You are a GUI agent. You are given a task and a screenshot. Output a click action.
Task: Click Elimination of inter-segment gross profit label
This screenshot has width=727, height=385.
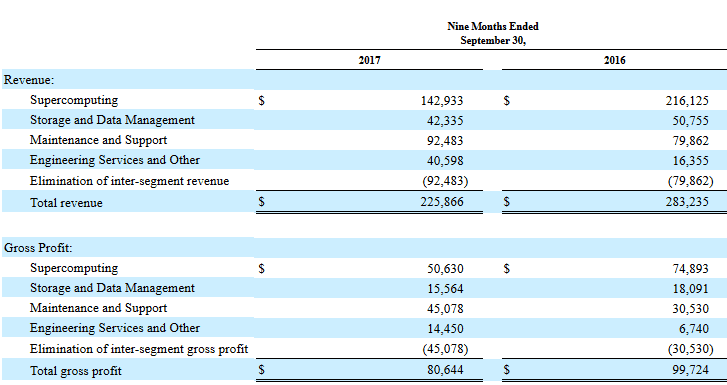coord(139,349)
